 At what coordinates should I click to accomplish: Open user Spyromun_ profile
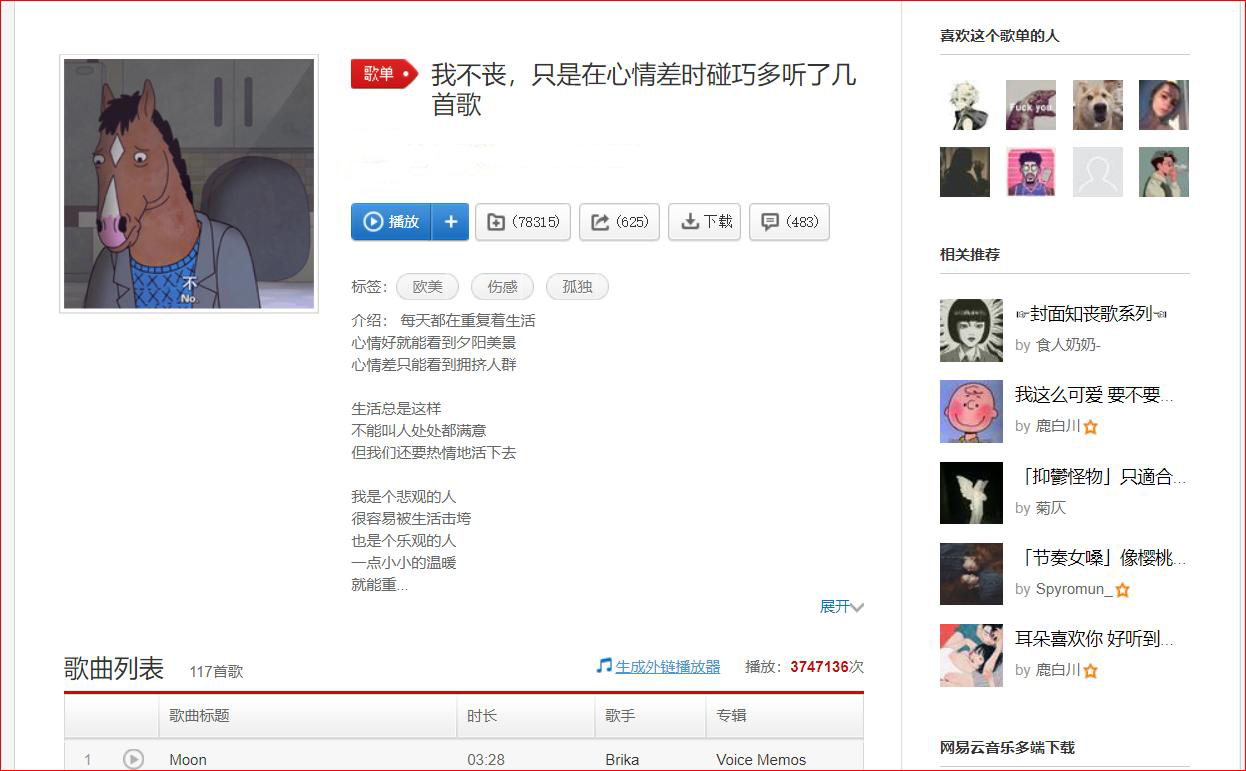[1074, 589]
